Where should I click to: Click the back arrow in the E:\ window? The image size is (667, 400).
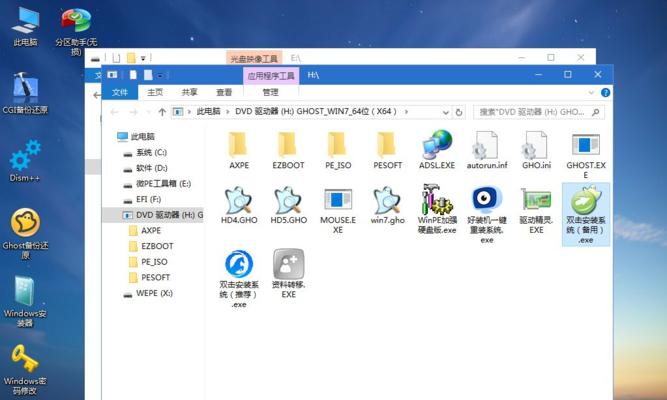[x=96, y=95]
